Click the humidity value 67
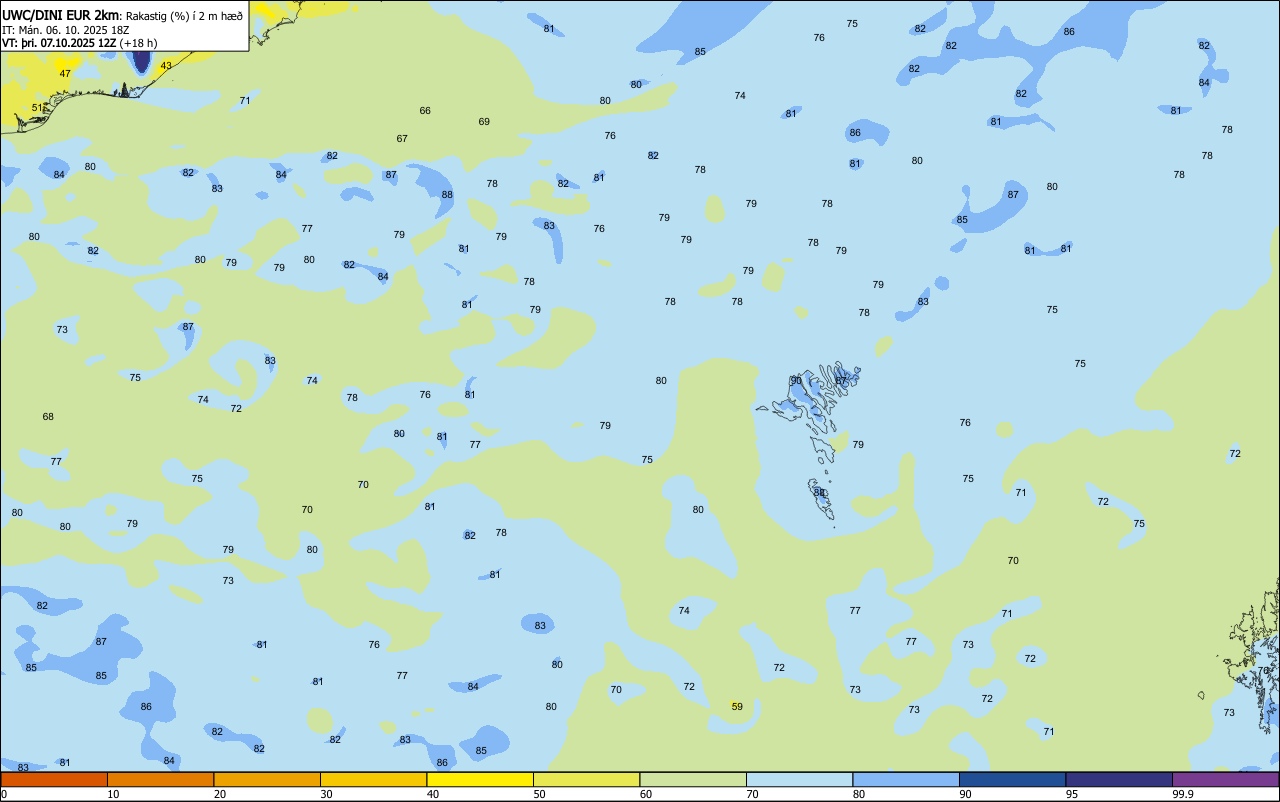Screen dimensions: 1280x802 pos(402,139)
